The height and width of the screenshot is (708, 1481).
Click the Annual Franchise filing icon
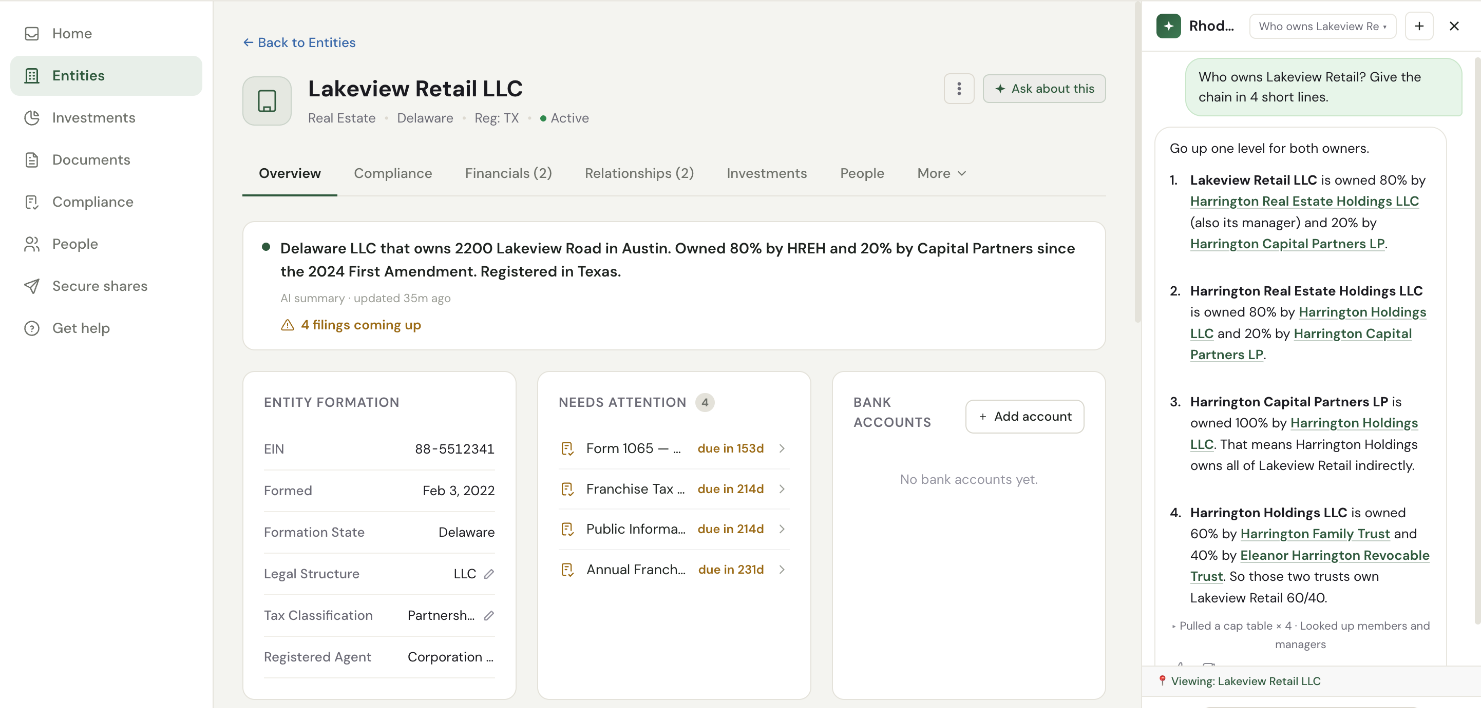coord(567,569)
